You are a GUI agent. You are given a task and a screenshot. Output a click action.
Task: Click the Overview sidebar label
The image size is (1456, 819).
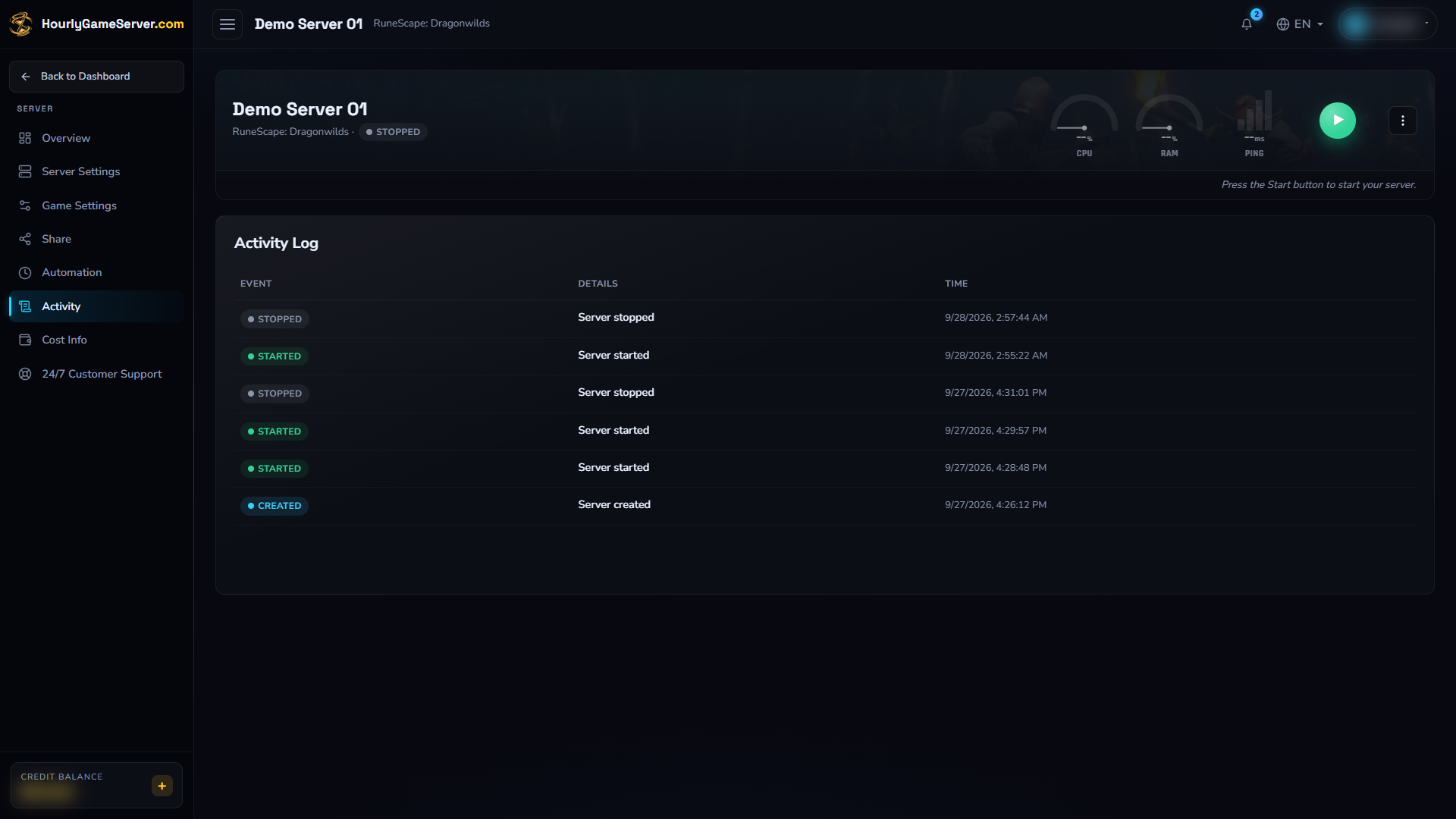pos(66,138)
